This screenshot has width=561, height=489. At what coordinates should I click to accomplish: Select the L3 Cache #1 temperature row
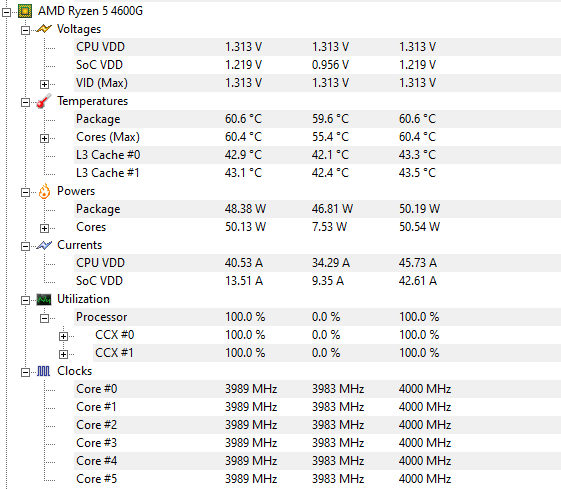[x=317, y=173]
